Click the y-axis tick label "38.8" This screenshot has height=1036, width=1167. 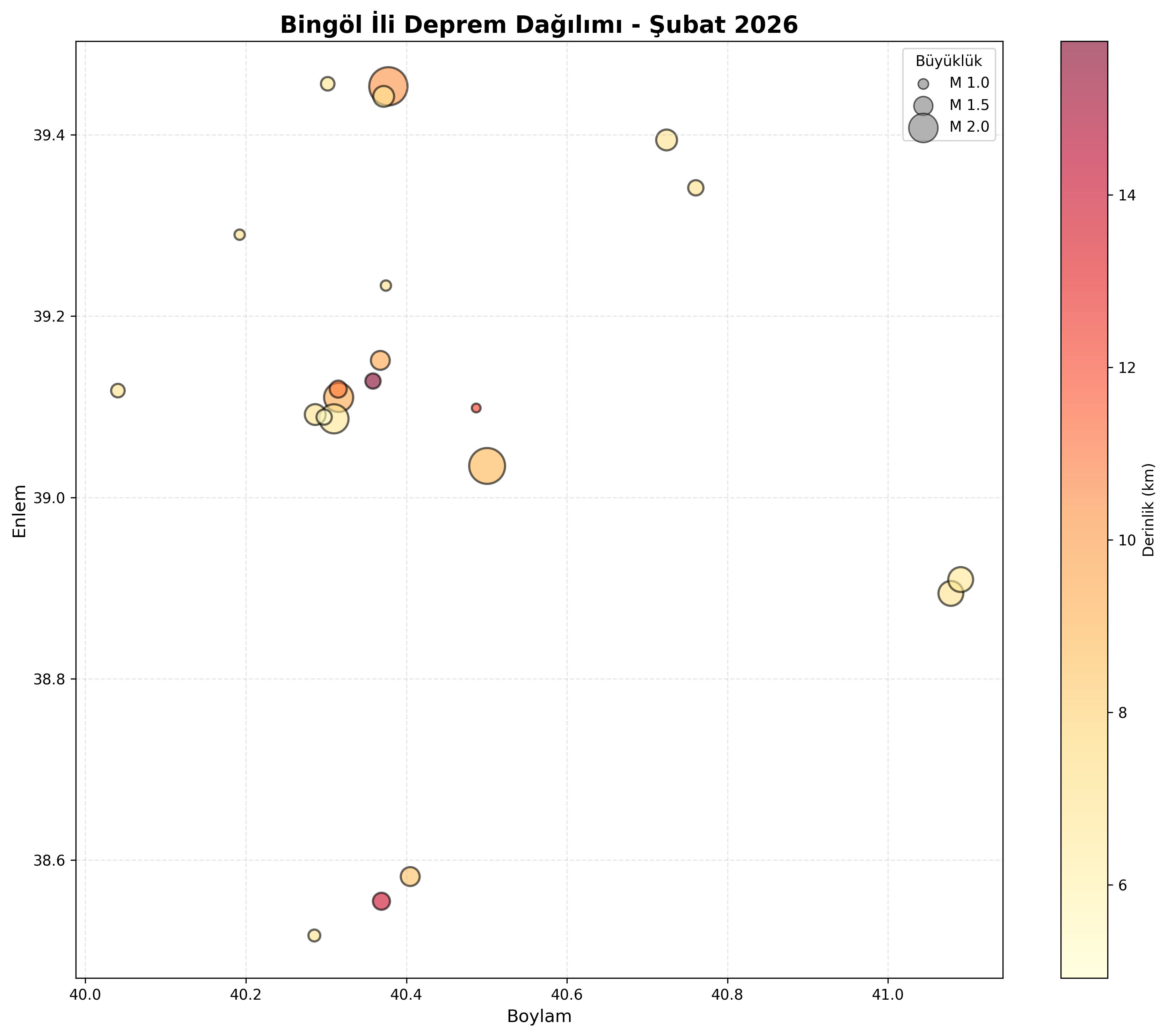tap(49, 679)
